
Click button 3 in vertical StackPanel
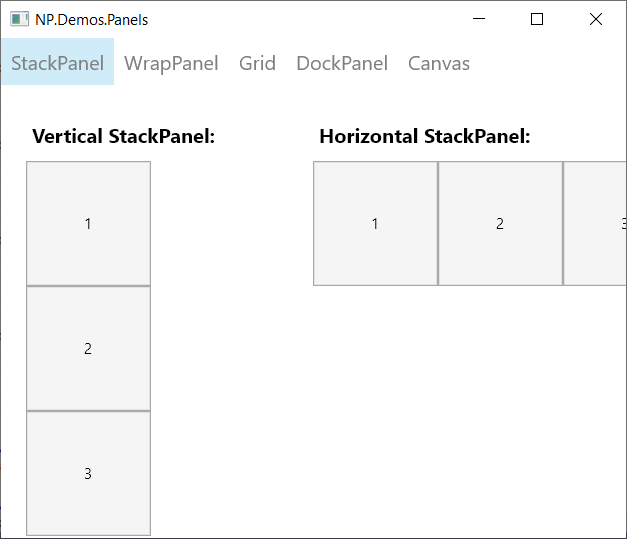[88, 473]
